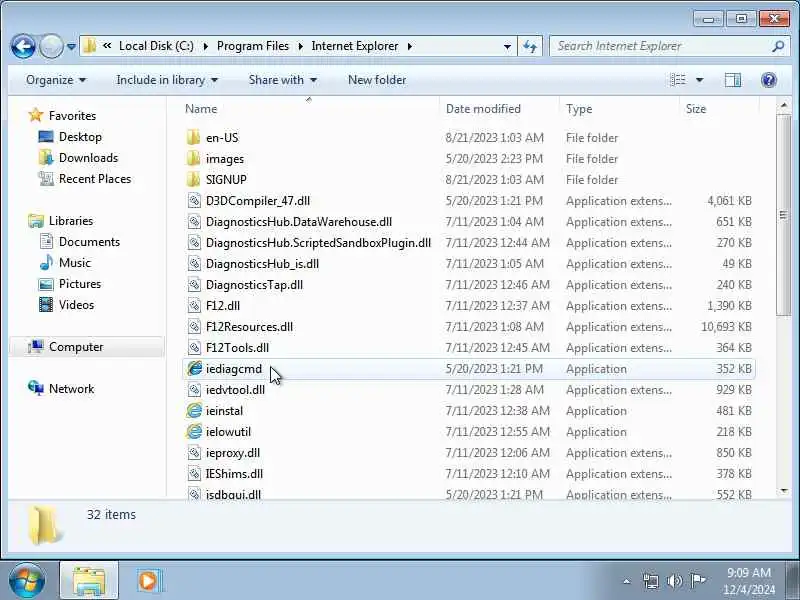Select ieproxy.dll file icon
This screenshot has width=800, height=600.
click(x=193, y=453)
